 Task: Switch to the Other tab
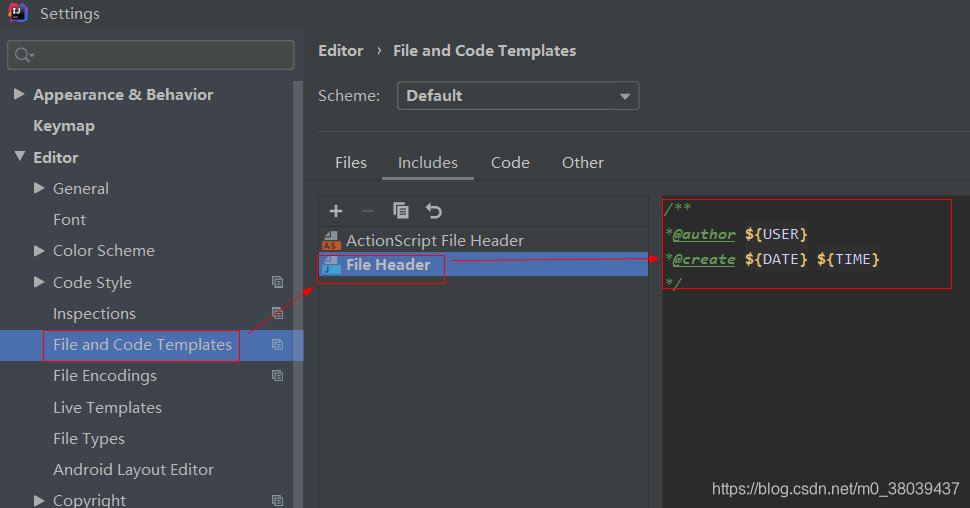click(583, 163)
